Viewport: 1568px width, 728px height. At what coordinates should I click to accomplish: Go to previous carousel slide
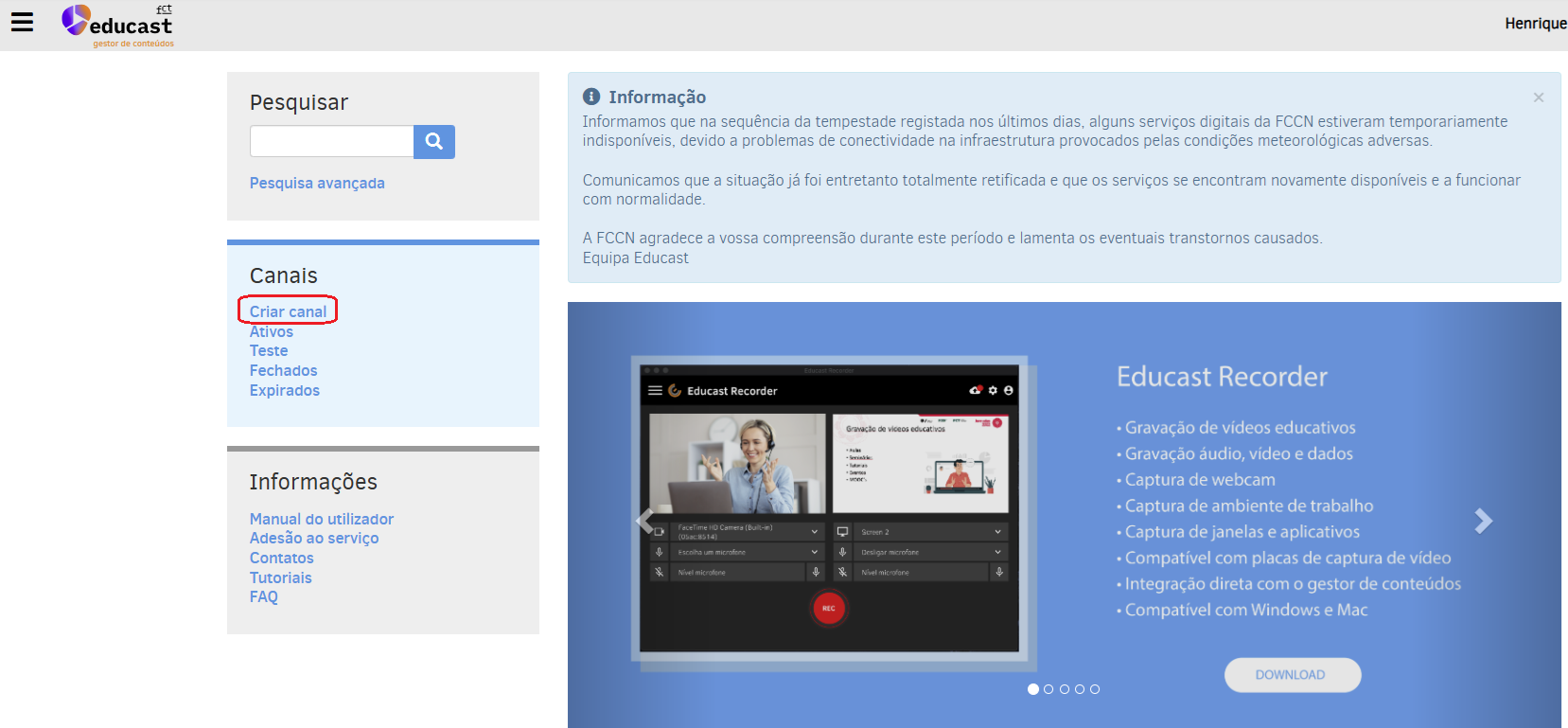tap(645, 521)
